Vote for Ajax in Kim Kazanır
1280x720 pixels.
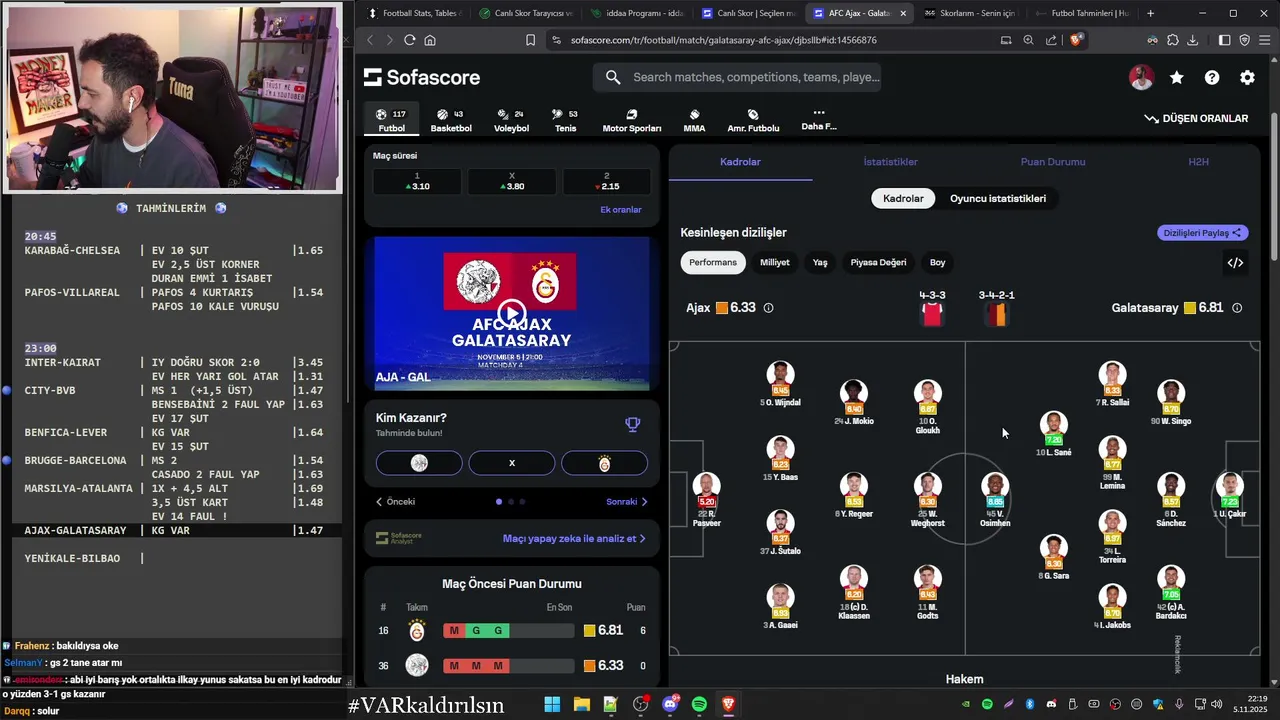coord(419,463)
